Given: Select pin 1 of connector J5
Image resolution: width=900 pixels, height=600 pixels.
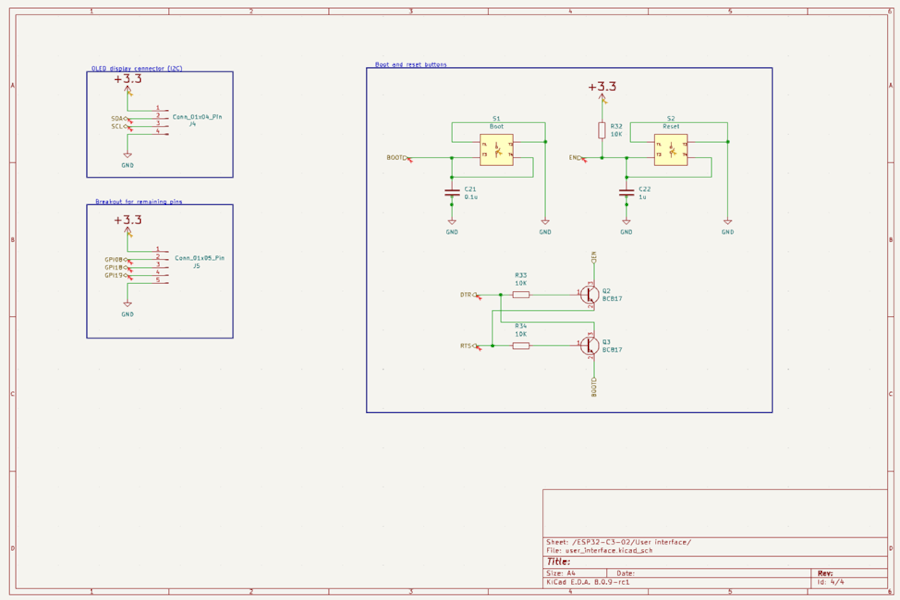Looking at the screenshot, I should 161,250.
